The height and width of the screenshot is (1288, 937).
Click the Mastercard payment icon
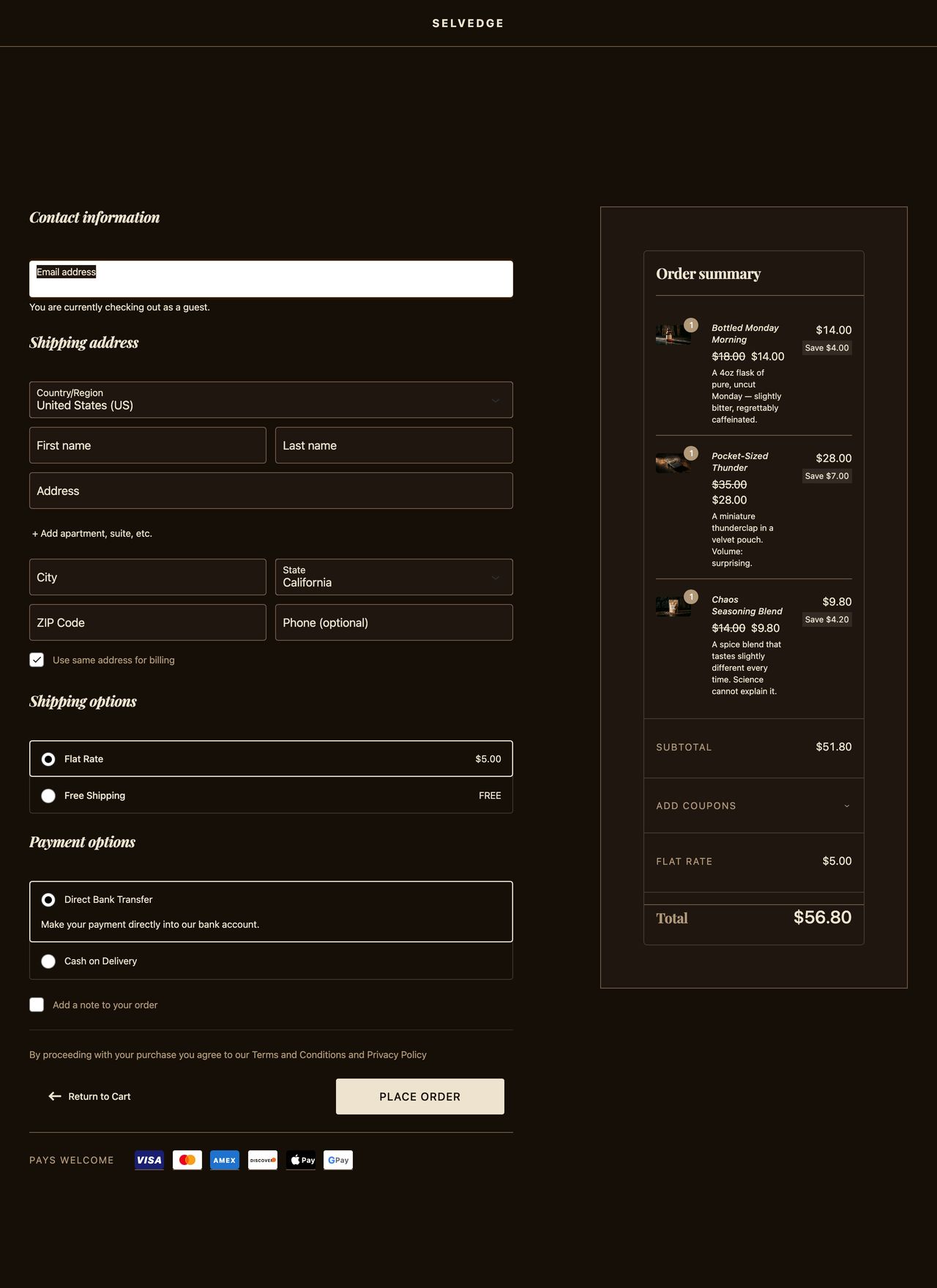click(187, 1160)
